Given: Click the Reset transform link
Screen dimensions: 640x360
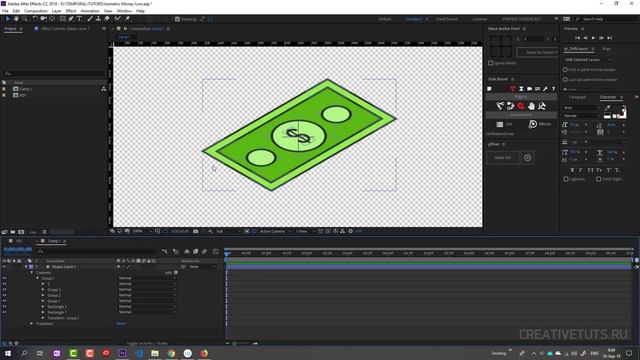Looking at the screenshot, I should 121,324.
